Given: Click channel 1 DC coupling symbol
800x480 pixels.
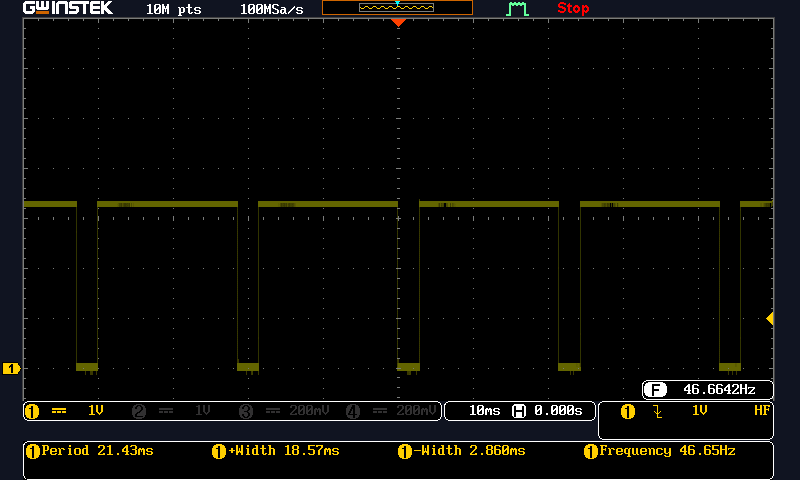Looking at the screenshot, I should coord(59,411).
